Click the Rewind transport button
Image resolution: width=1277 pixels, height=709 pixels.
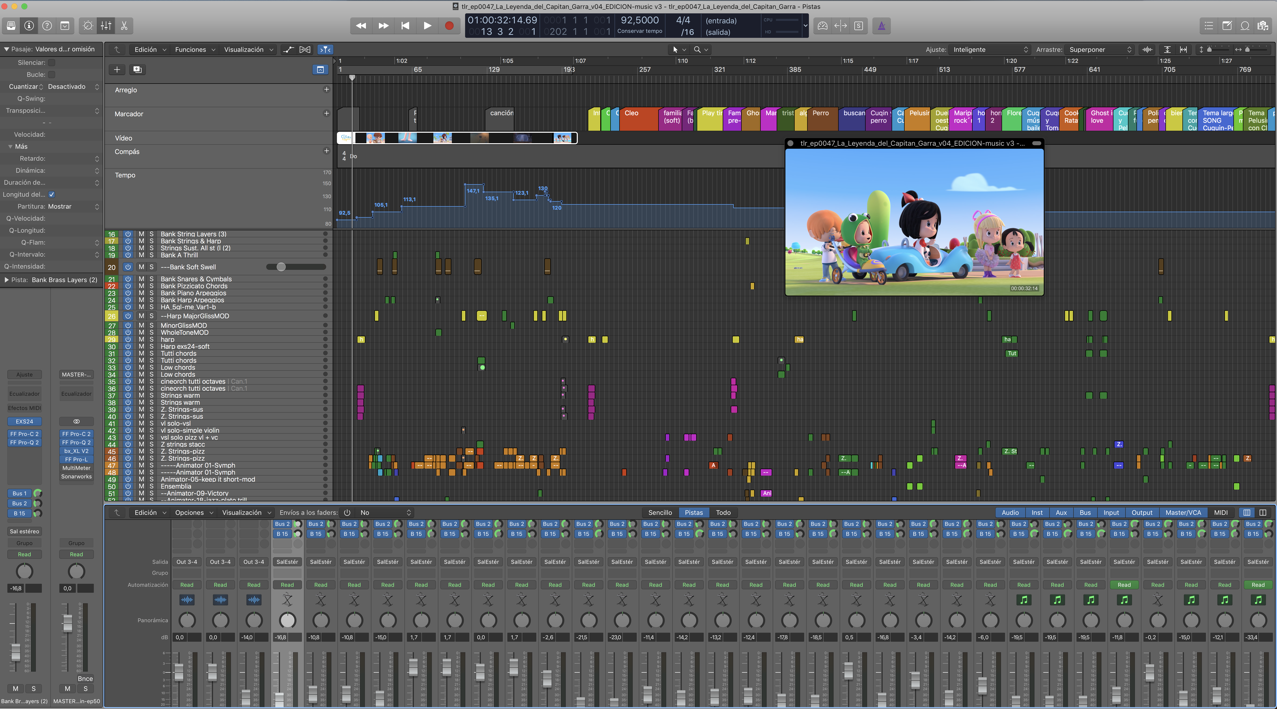pyautogui.click(x=361, y=26)
